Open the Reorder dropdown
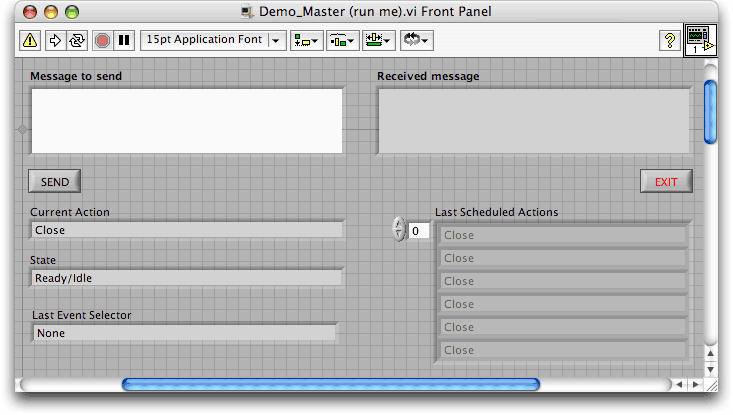Viewport: 733px width, 415px height. tap(416, 40)
